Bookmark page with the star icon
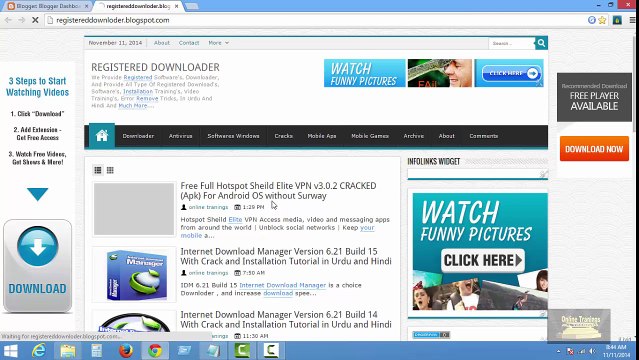Viewport: 639px width, 360px height. pos(602,20)
